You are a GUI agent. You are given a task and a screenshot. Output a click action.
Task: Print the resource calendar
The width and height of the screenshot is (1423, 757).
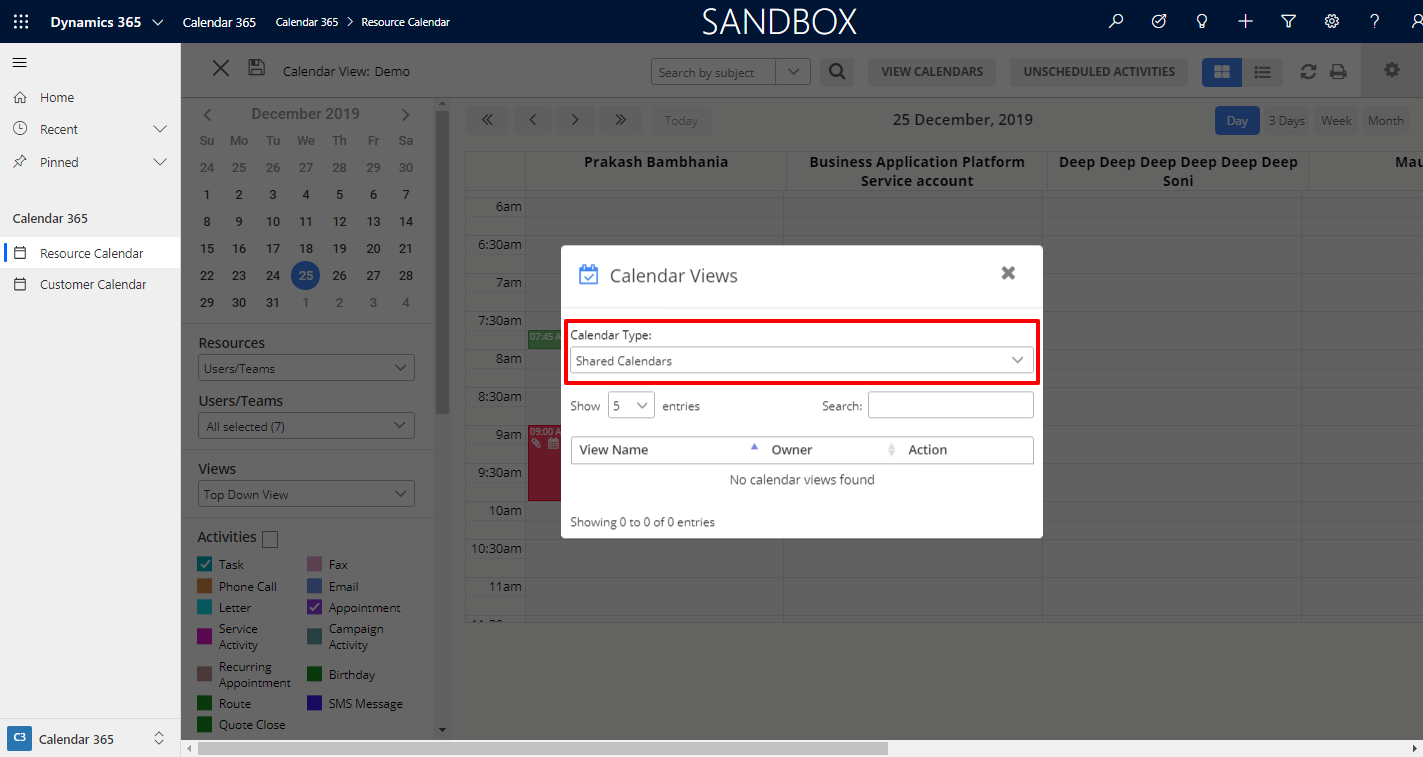click(x=1337, y=72)
